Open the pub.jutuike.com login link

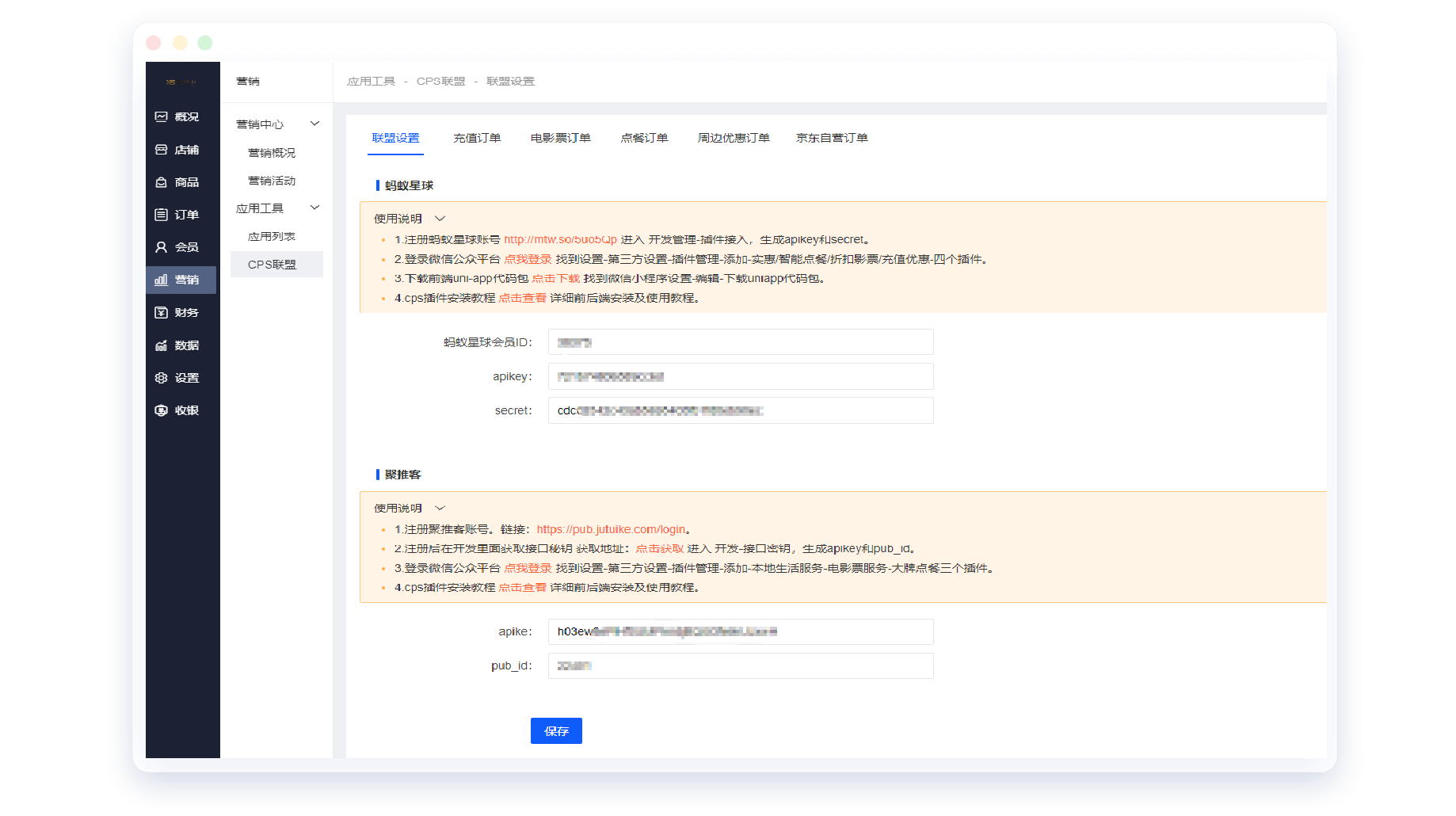tap(612, 528)
